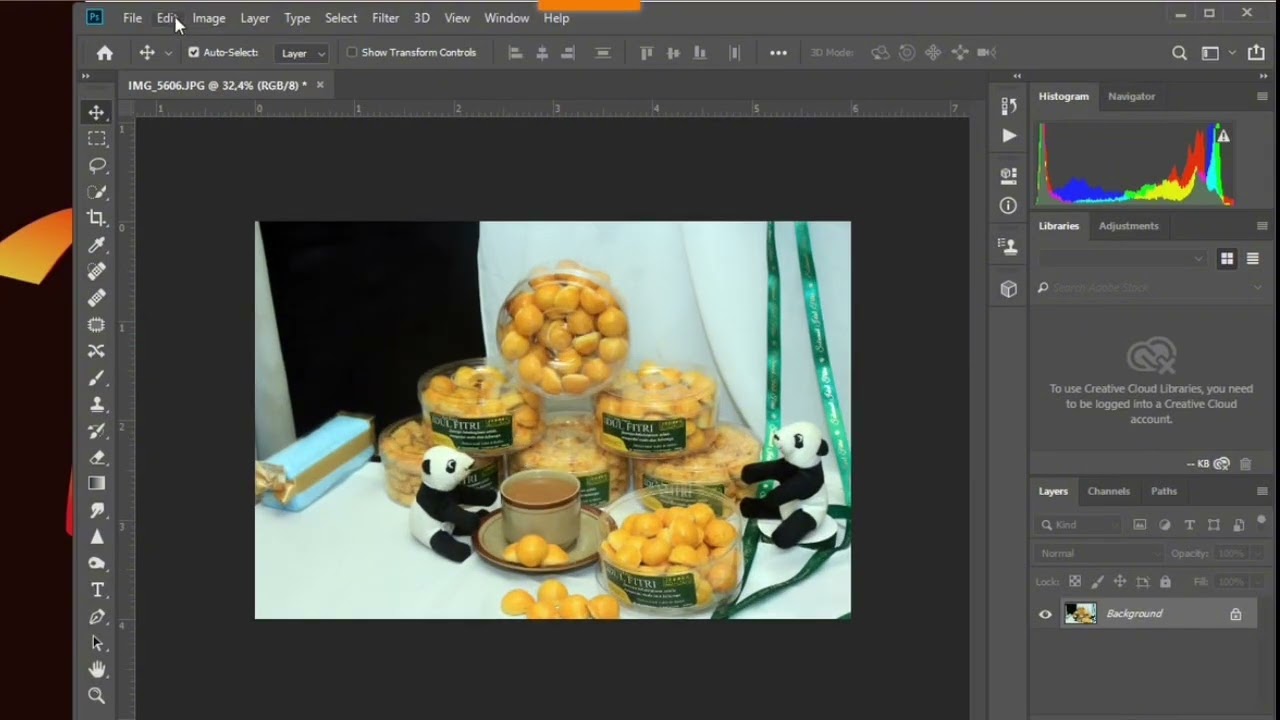The width and height of the screenshot is (1280, 720).
Task: Open the Histogram panel menu
Action: pyautogui.click(x=1262, y=96)
